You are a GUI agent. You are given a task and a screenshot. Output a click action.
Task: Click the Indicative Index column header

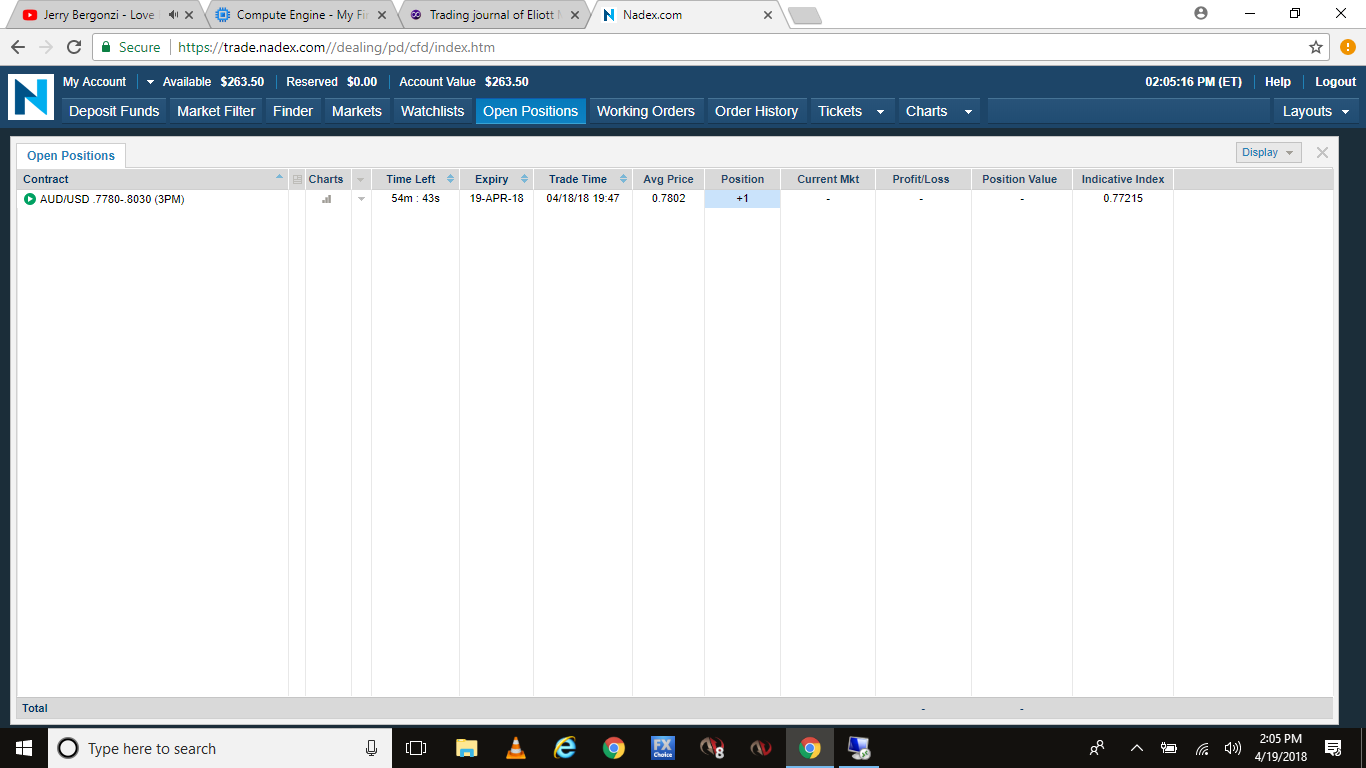pyautogui.click(x=1123, y=179)
